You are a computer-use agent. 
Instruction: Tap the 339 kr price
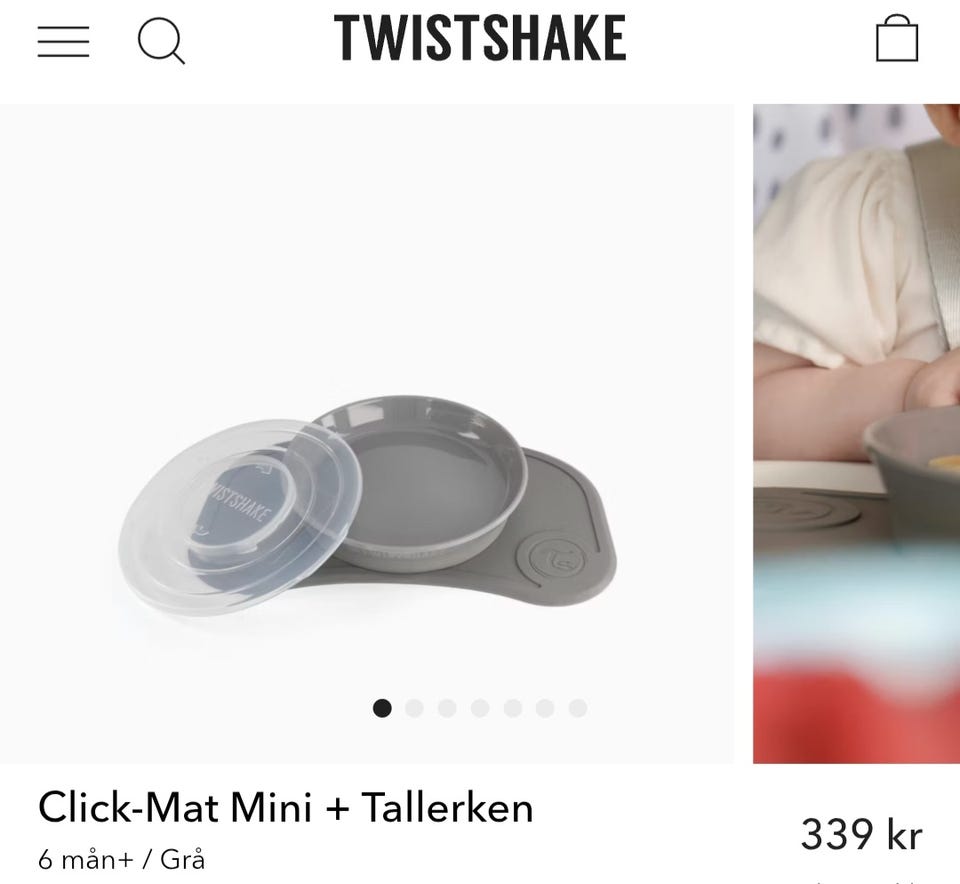(861, 834)
